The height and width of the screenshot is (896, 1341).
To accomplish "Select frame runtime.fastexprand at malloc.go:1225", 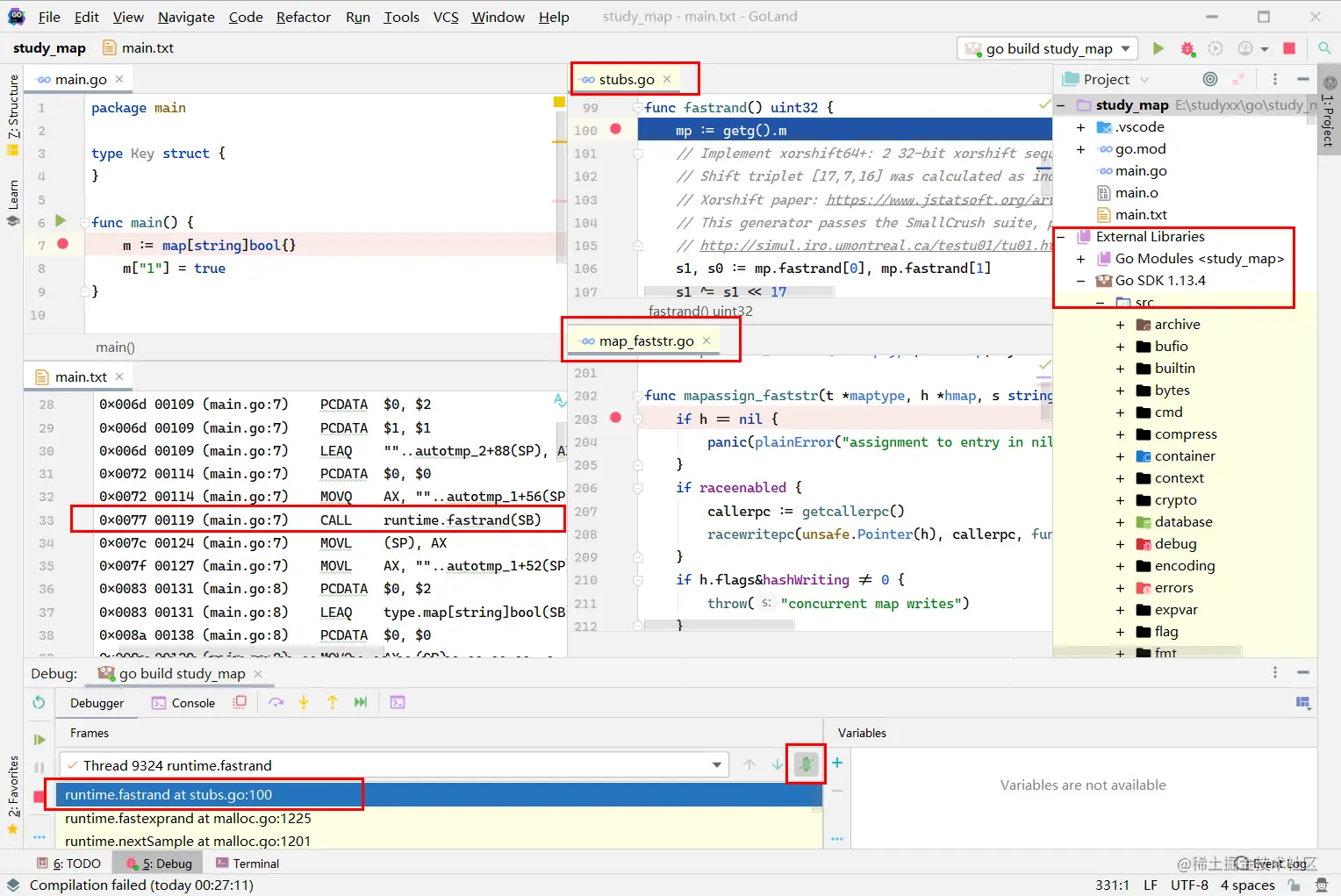I will 188,818.
